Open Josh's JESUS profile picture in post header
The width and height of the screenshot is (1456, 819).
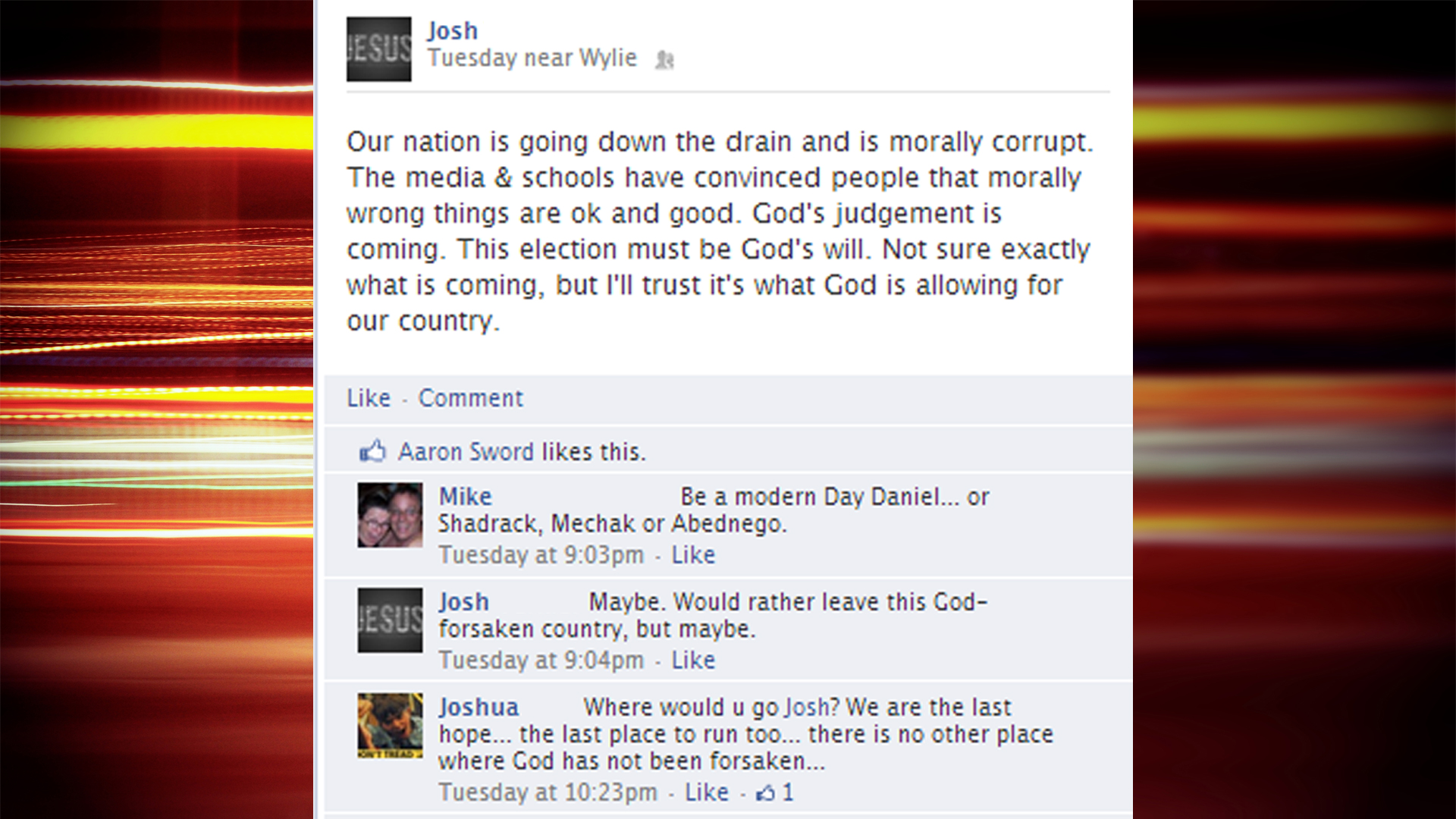click(x=379, y=49)
